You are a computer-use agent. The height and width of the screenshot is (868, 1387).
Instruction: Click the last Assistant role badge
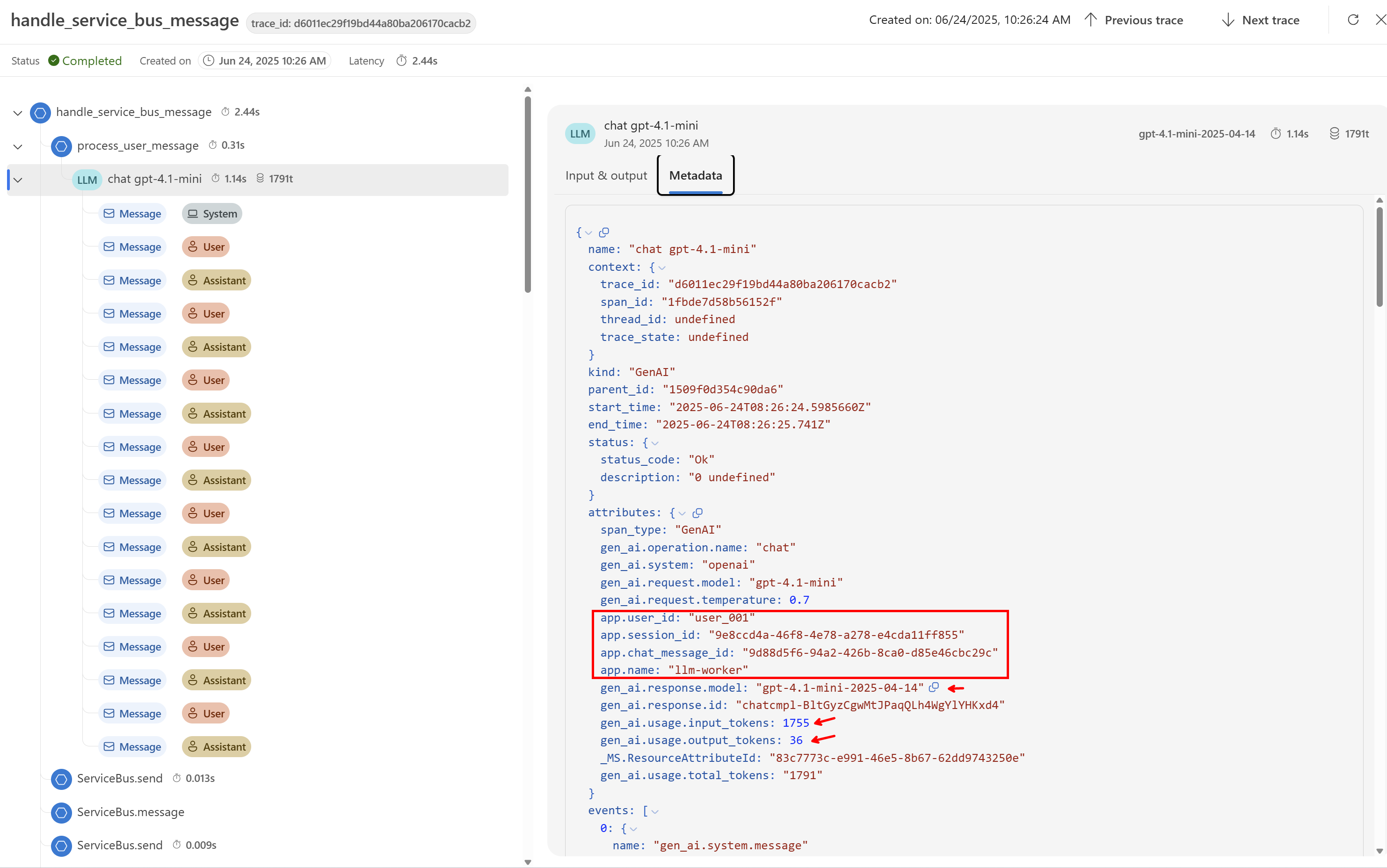click(x=217, y=746)
